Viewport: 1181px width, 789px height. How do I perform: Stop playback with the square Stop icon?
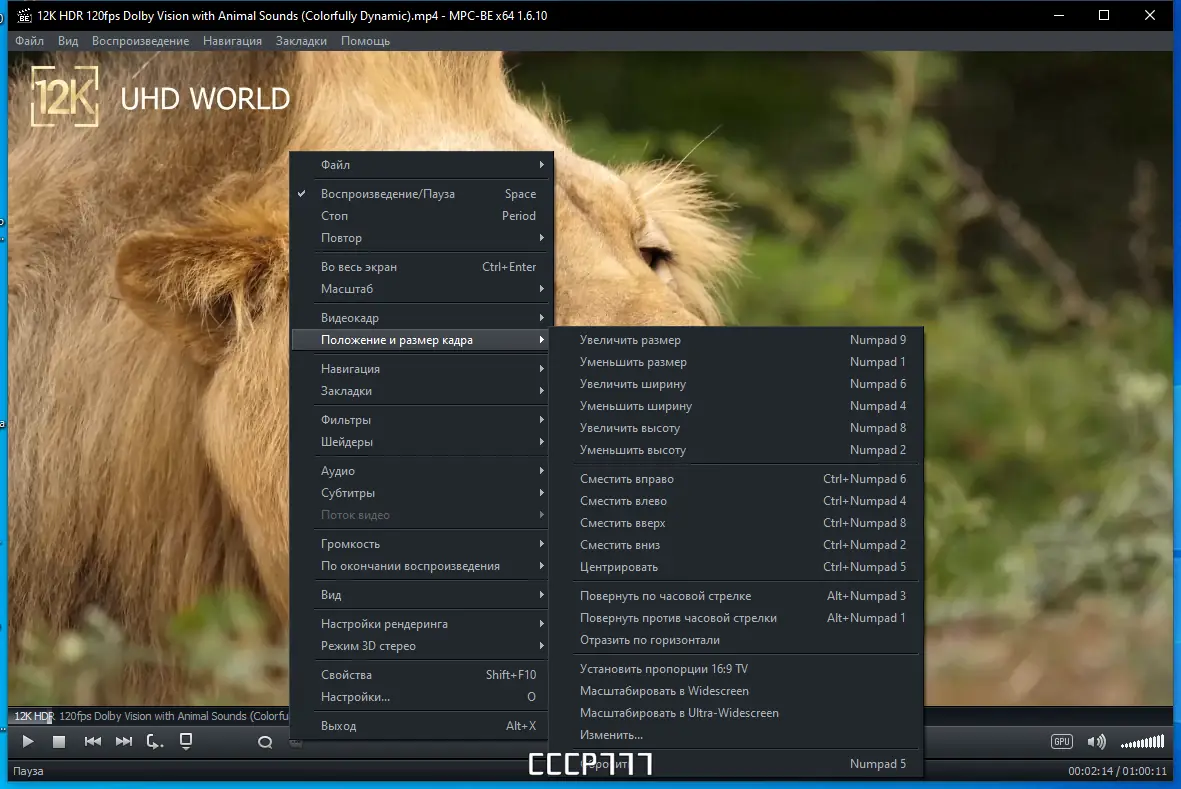(x=59, y=742)
